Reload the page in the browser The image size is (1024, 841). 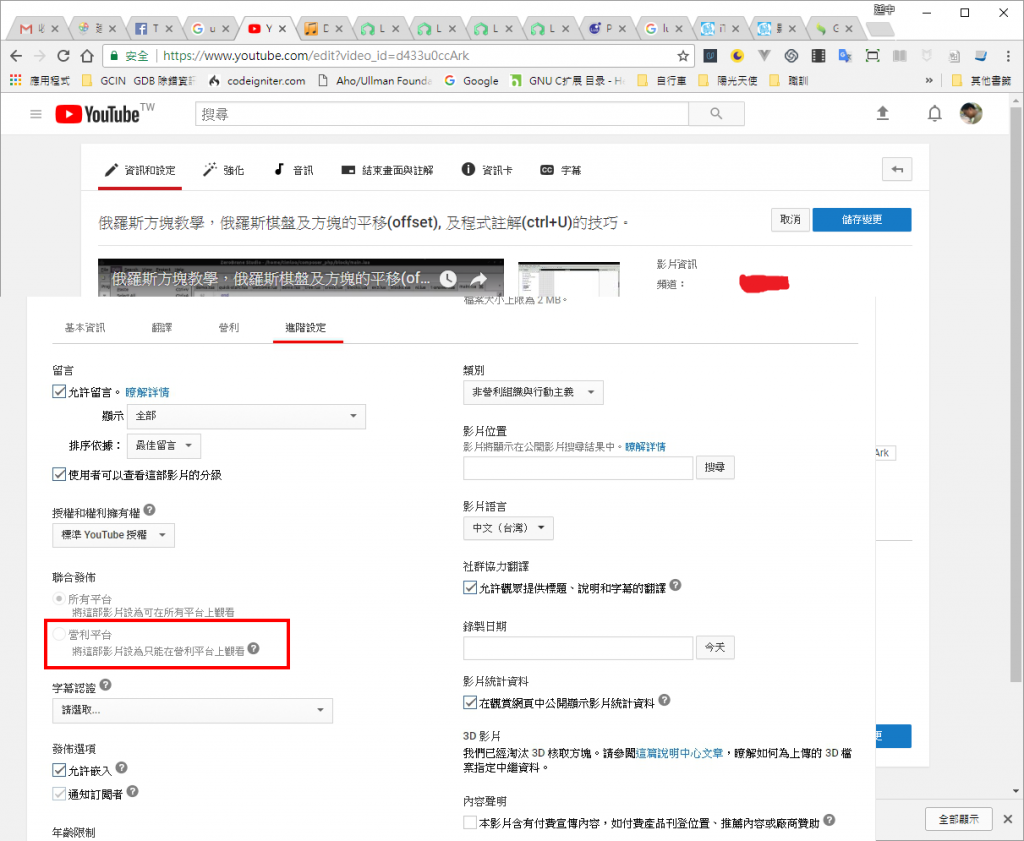[63, 56]
